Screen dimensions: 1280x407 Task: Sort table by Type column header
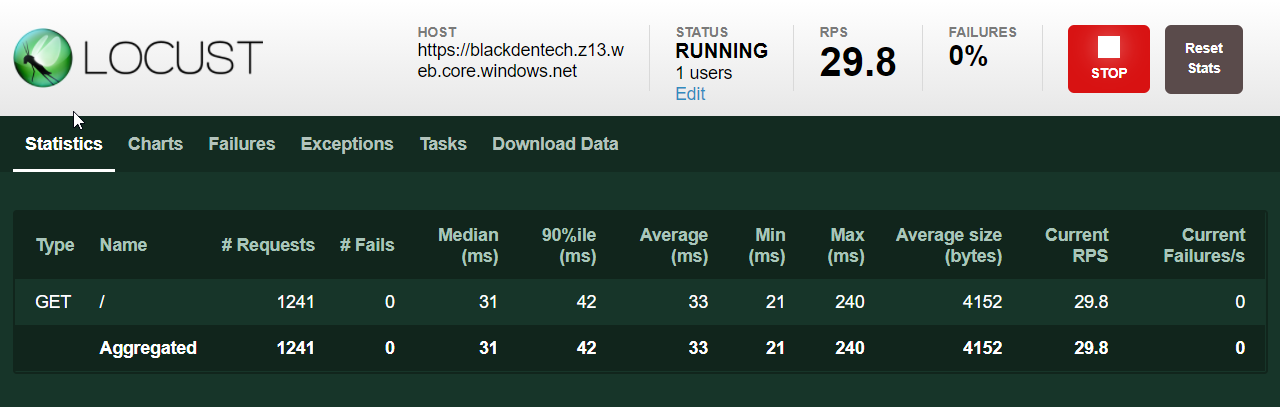coord(55,245)
